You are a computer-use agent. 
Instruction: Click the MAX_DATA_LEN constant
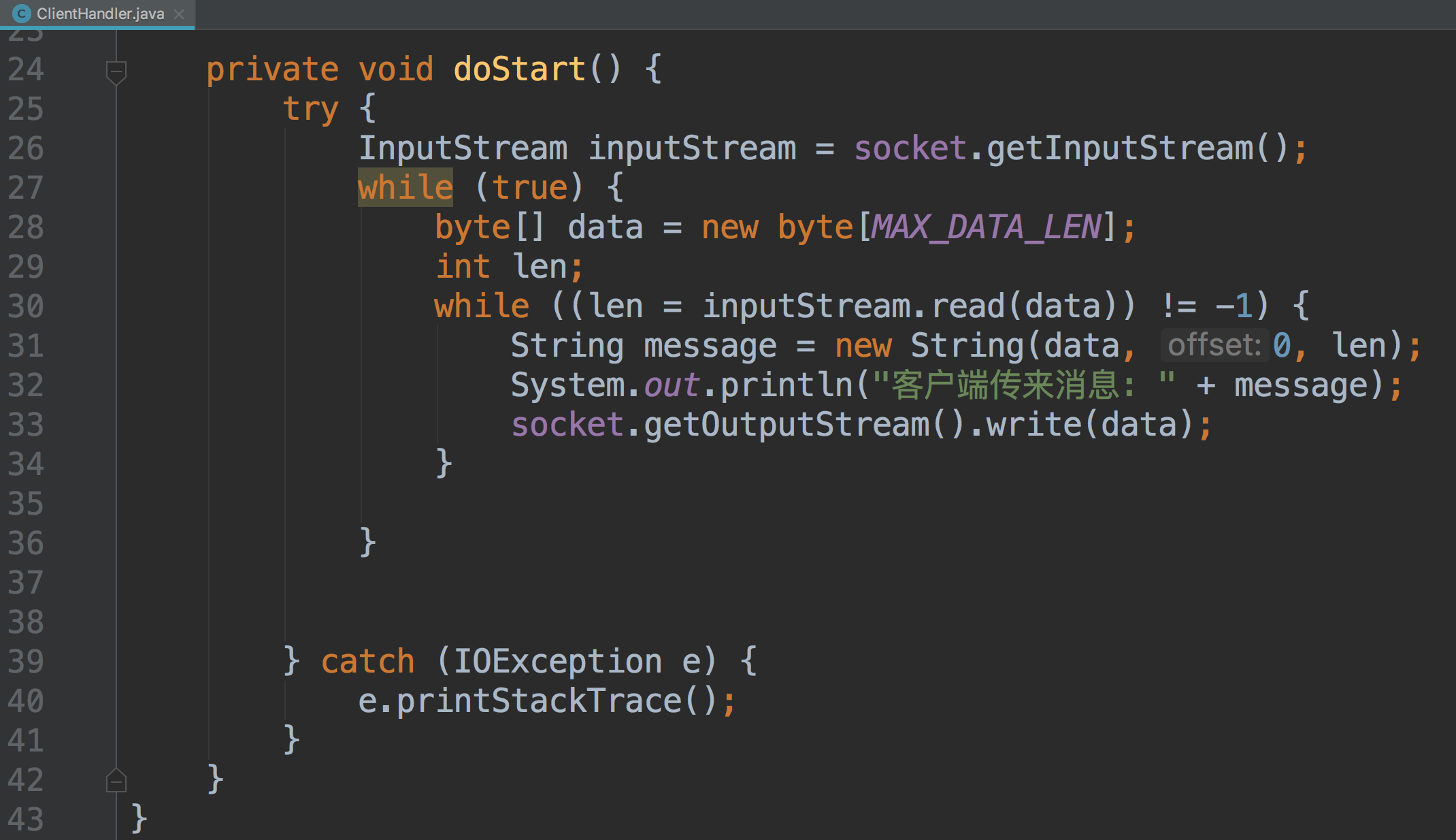(986, 227)
